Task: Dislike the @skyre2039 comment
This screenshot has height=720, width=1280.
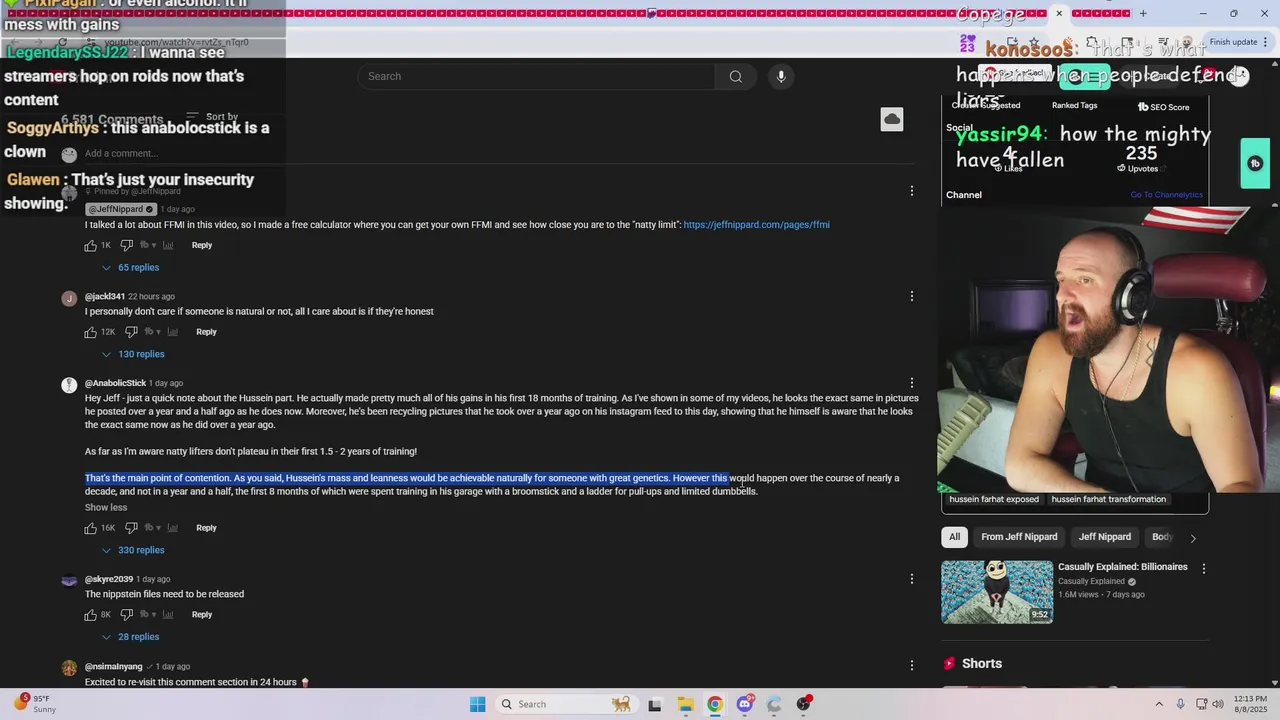Action: click(126, 615)
